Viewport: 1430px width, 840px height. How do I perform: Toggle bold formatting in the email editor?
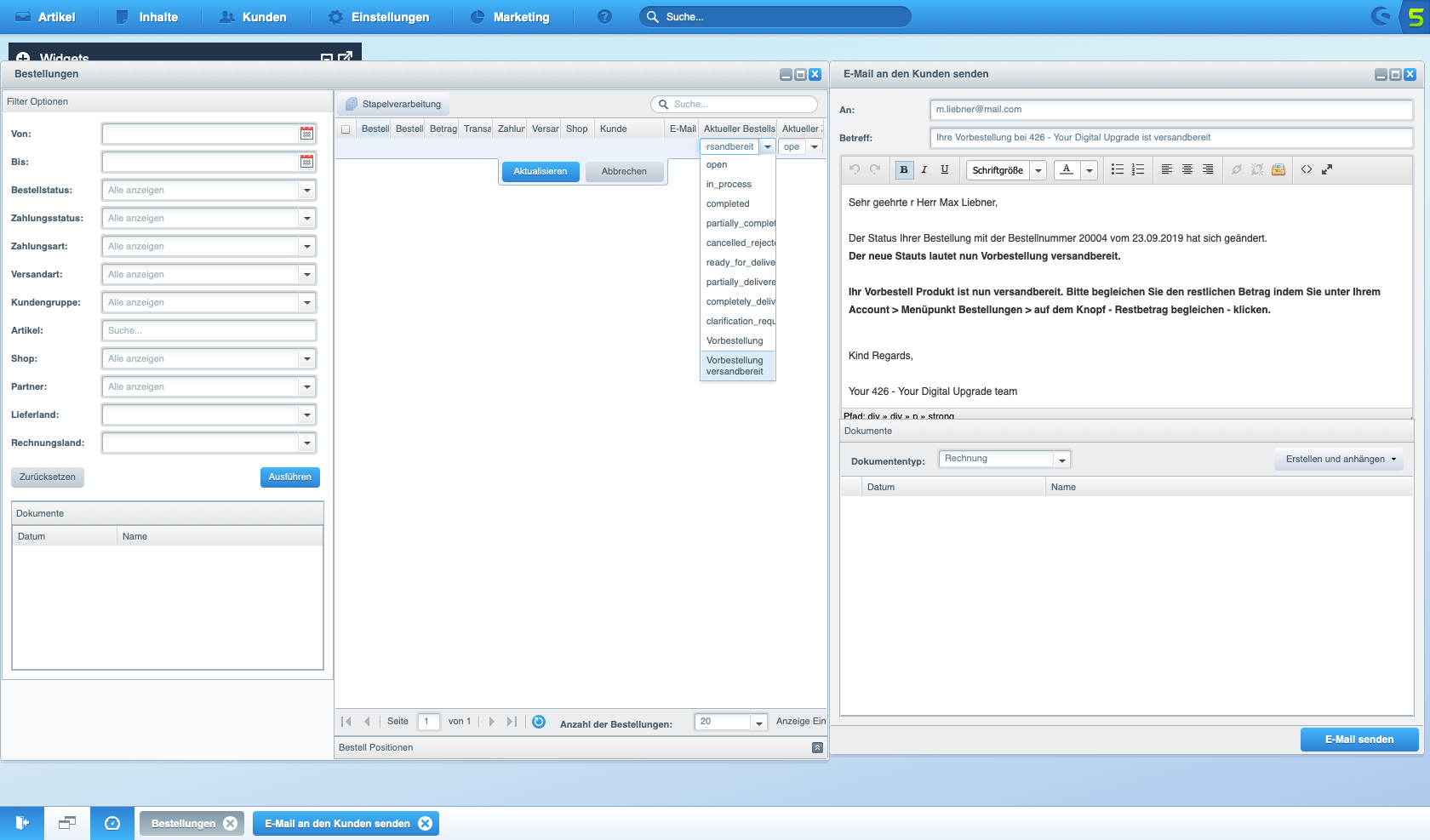click(x=904, y=169)
